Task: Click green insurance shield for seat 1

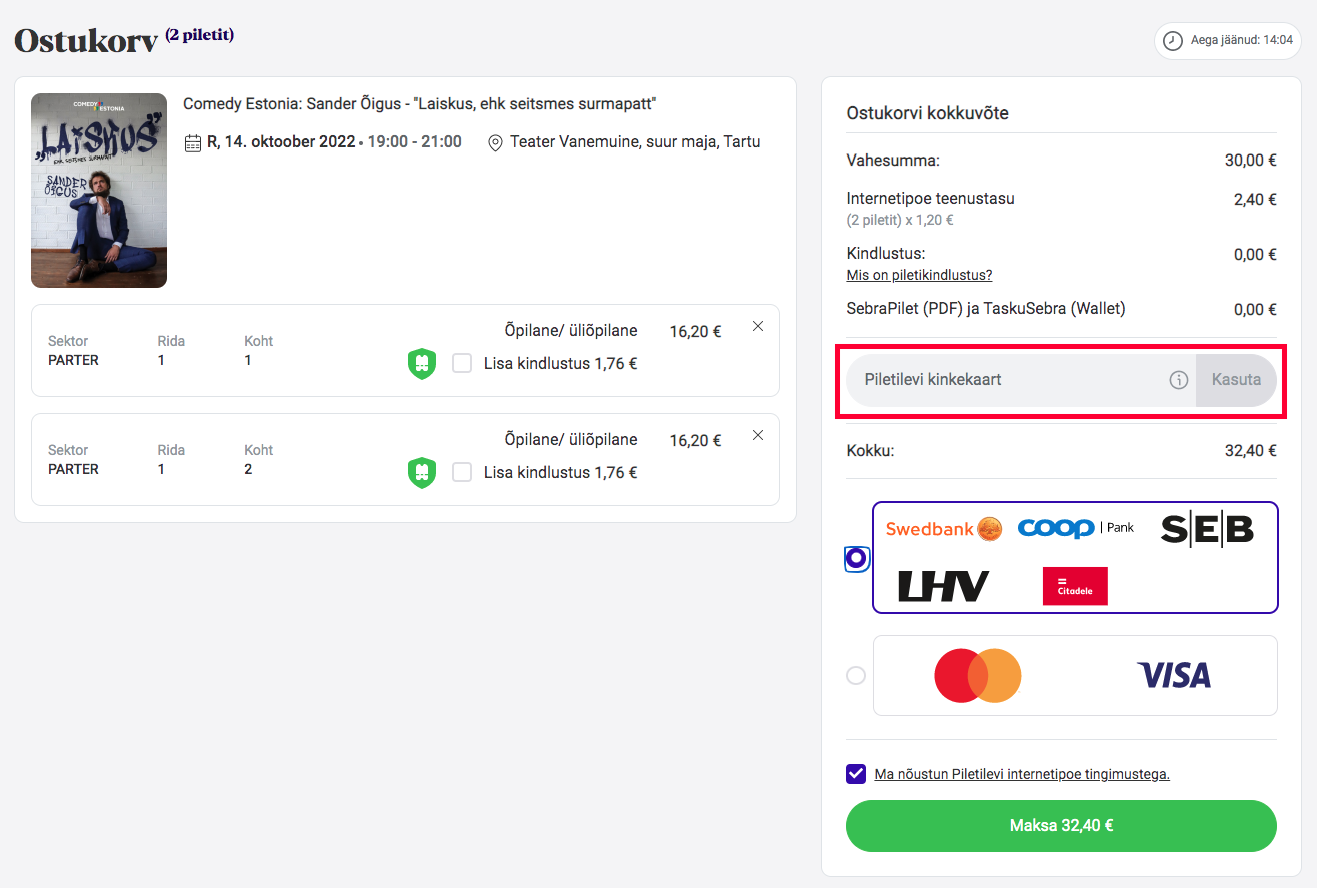Action: 422,363
